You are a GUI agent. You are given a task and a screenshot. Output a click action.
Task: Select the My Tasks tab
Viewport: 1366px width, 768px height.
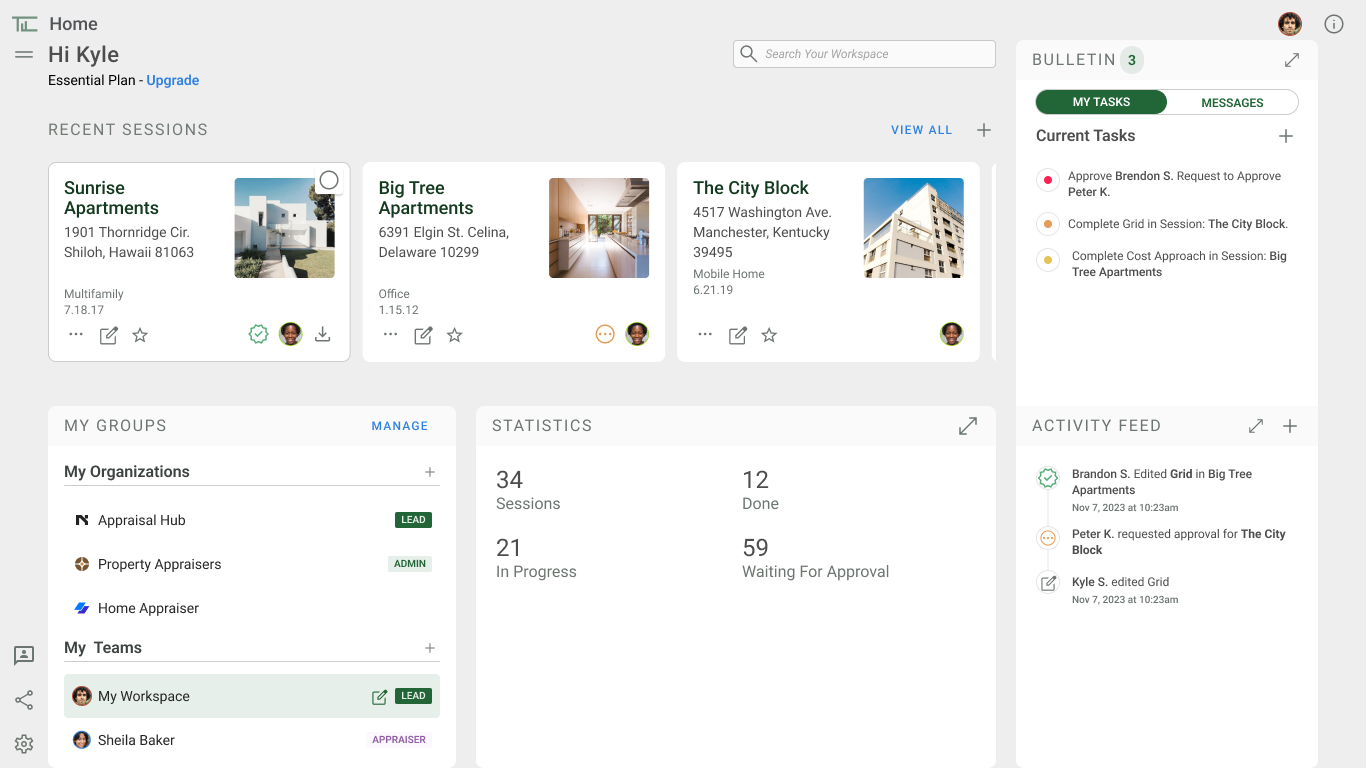1101,102
